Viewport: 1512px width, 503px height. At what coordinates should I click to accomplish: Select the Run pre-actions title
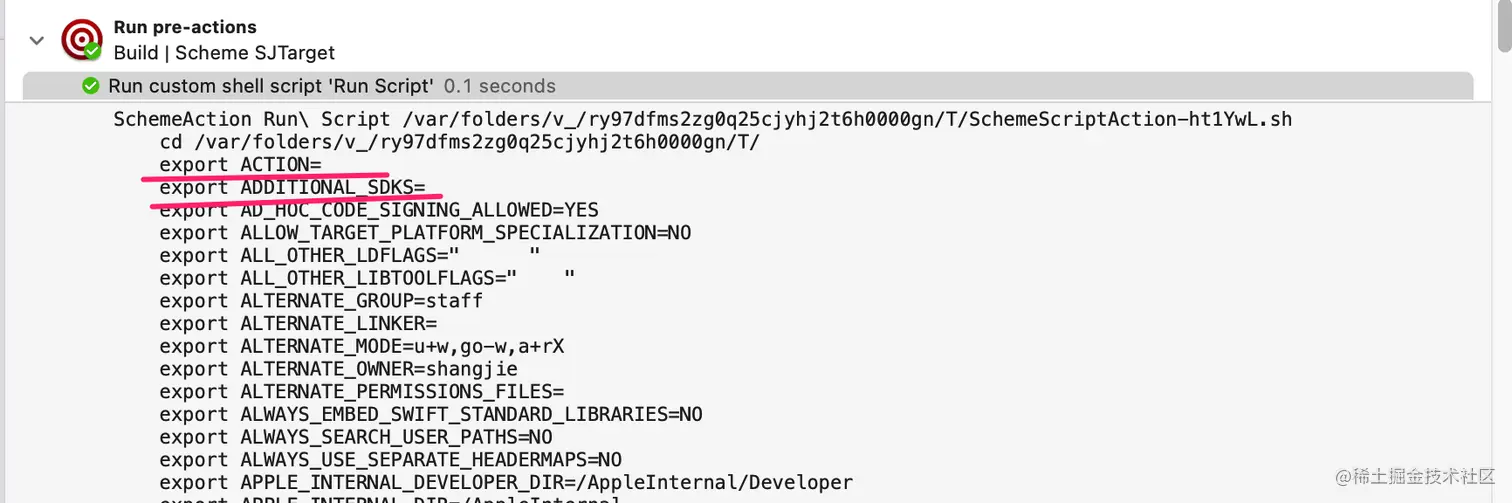(185, 27)
